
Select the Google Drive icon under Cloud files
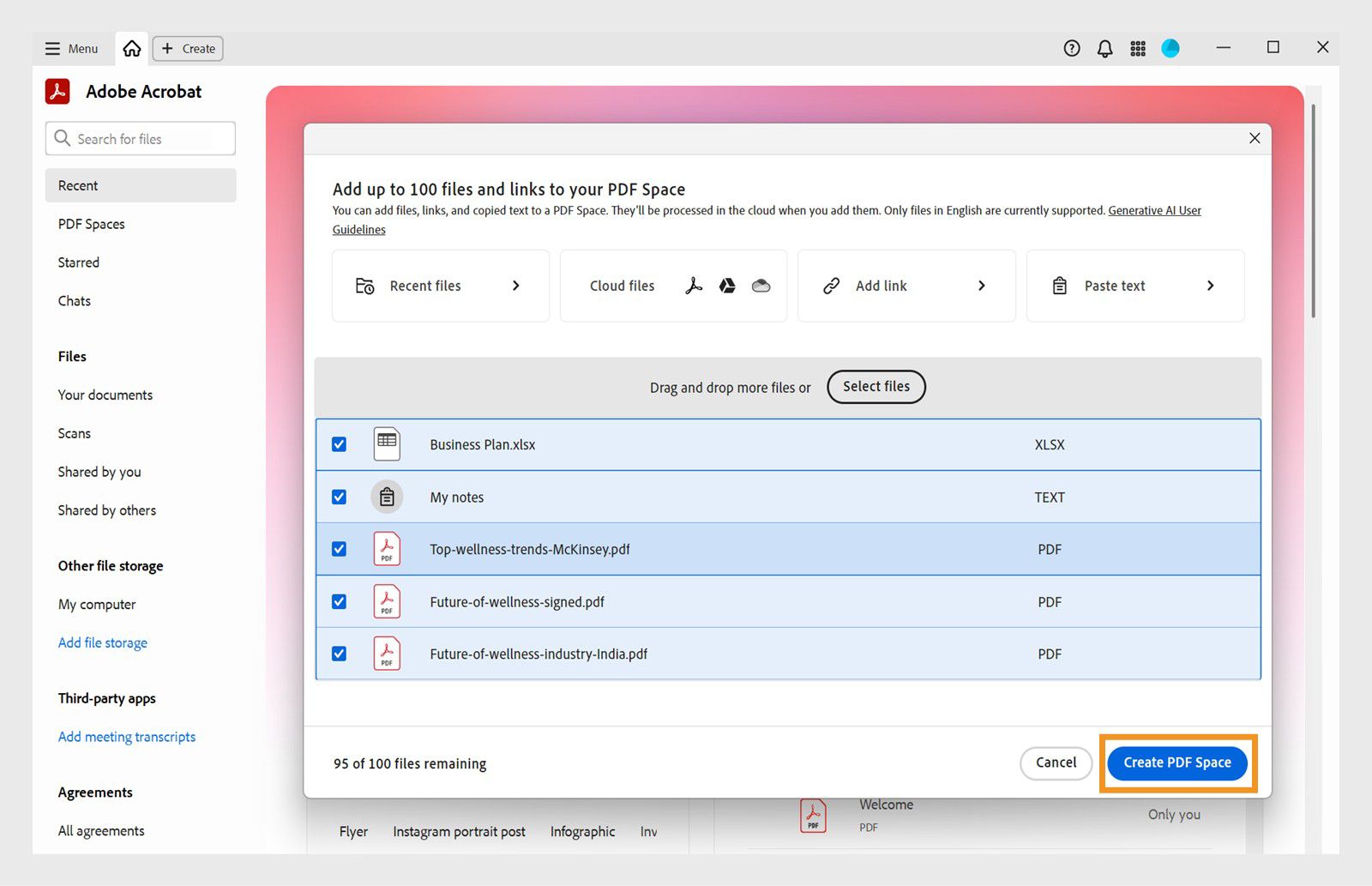pos(727,286)
